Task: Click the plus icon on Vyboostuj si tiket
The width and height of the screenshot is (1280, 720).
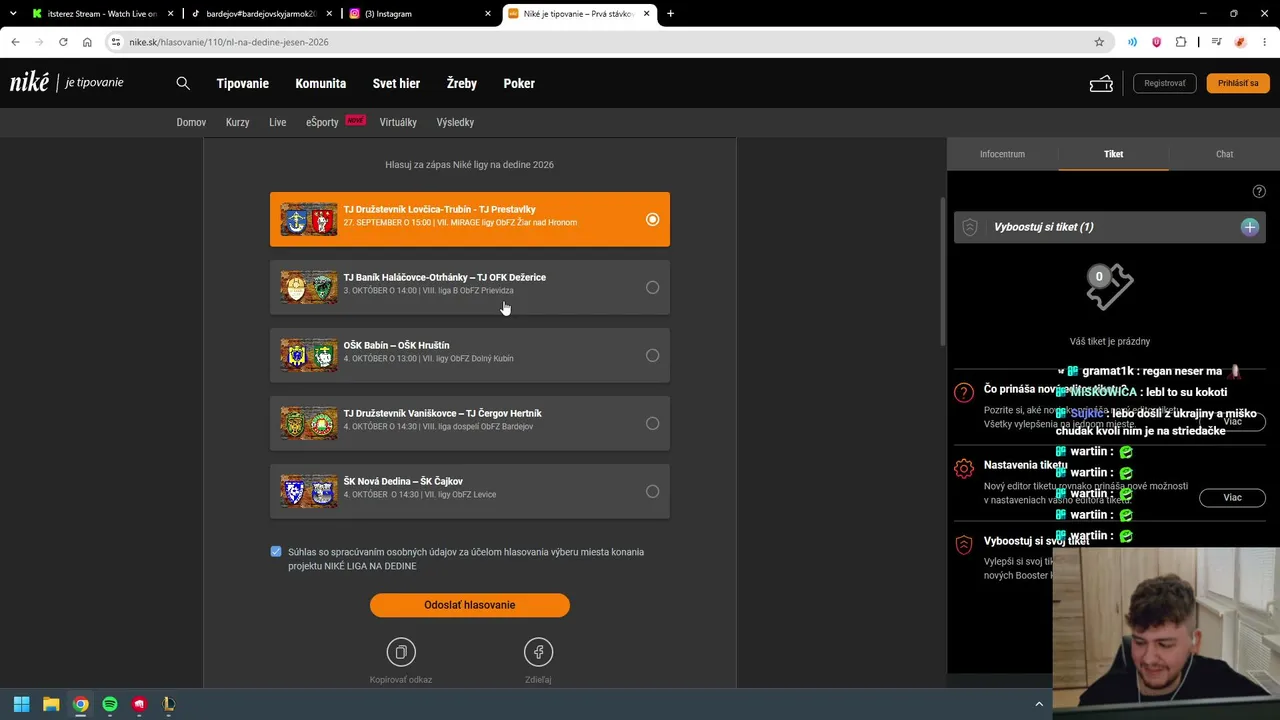Action: click(1249, 227)
